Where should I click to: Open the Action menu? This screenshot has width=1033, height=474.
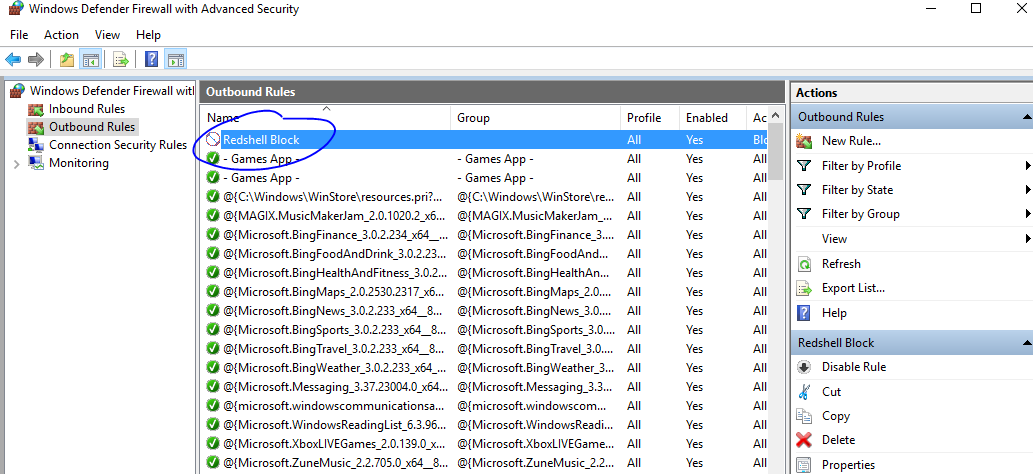[x=61, y=35]
